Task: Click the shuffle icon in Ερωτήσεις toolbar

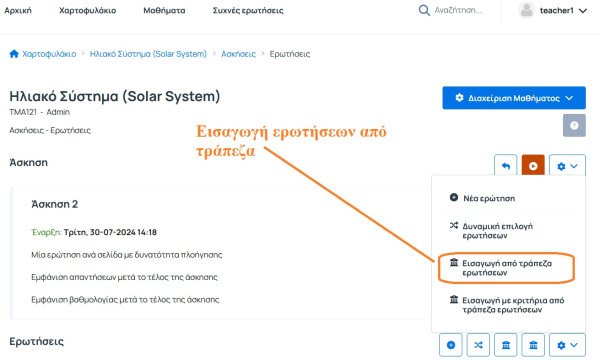Action: pos(478,345)
